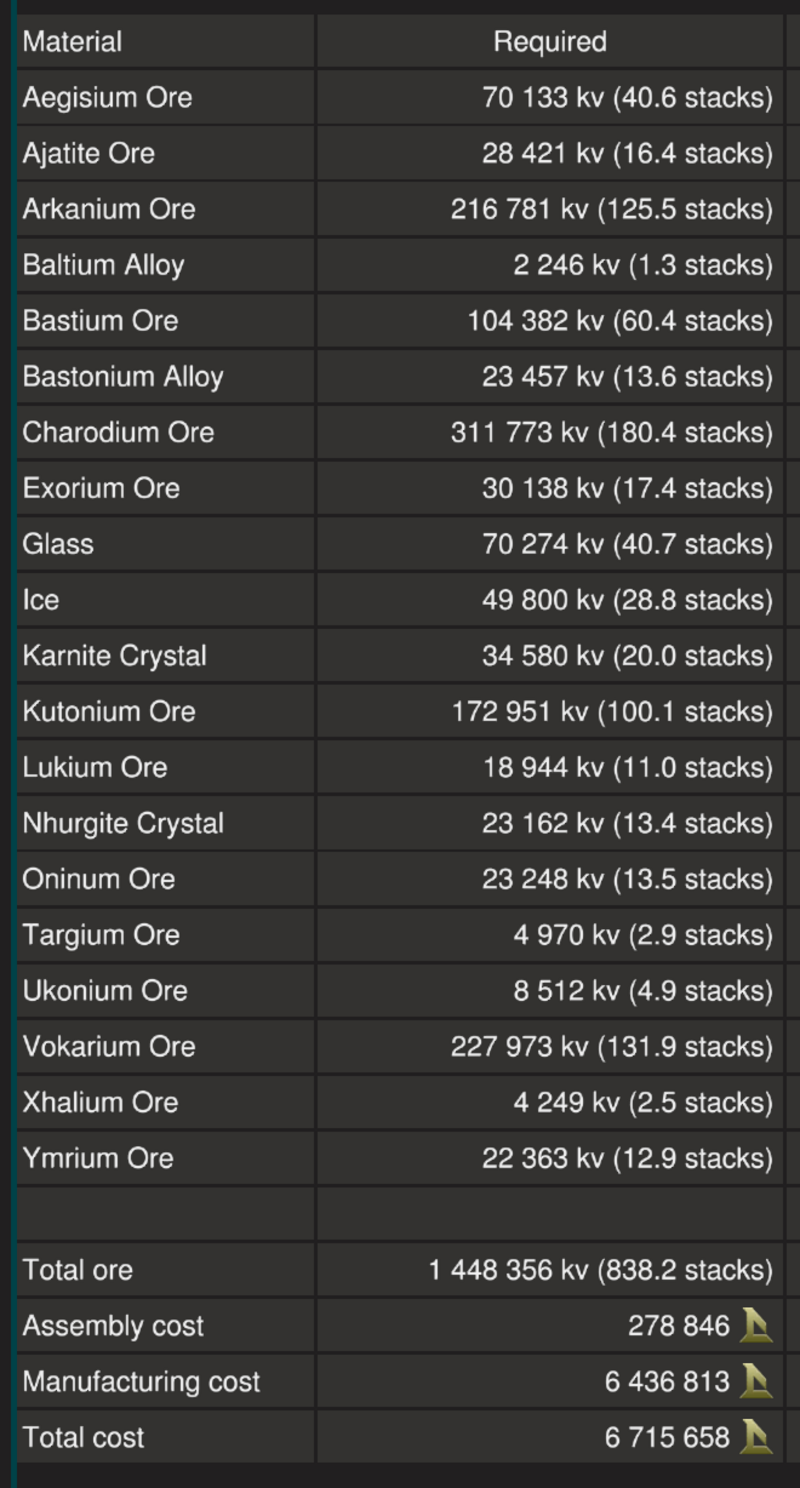This screenshot has height=1488, width=800.
Task: Click Kutonium Ore required value
Action: click(611, 712)
